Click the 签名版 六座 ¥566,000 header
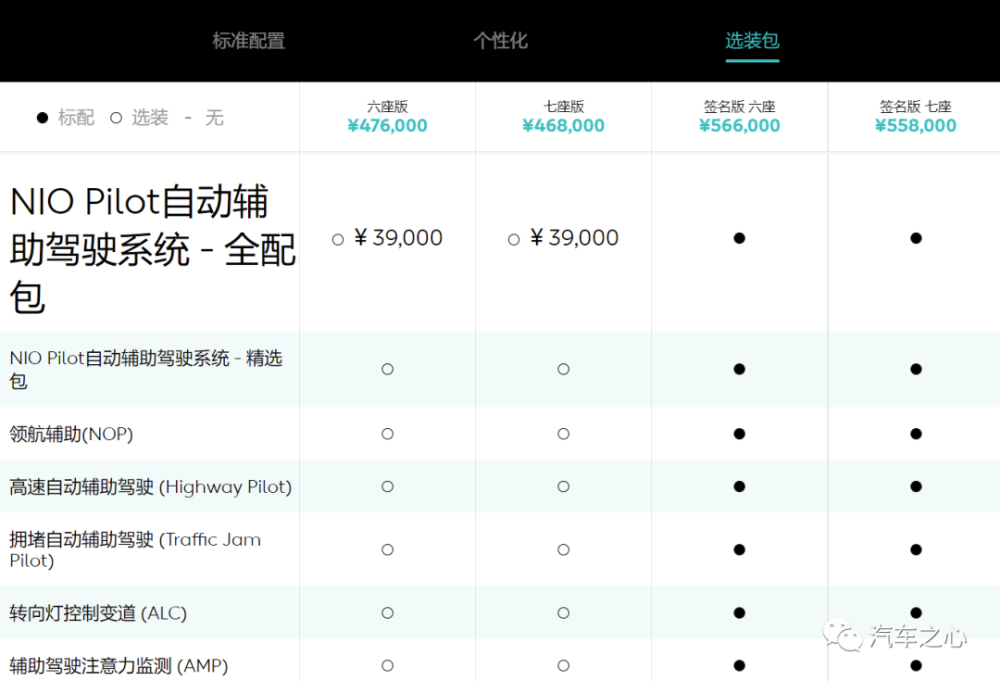The width and height of the screenshot is (1000, 681). pyautogui.click(x=739, y=117)
